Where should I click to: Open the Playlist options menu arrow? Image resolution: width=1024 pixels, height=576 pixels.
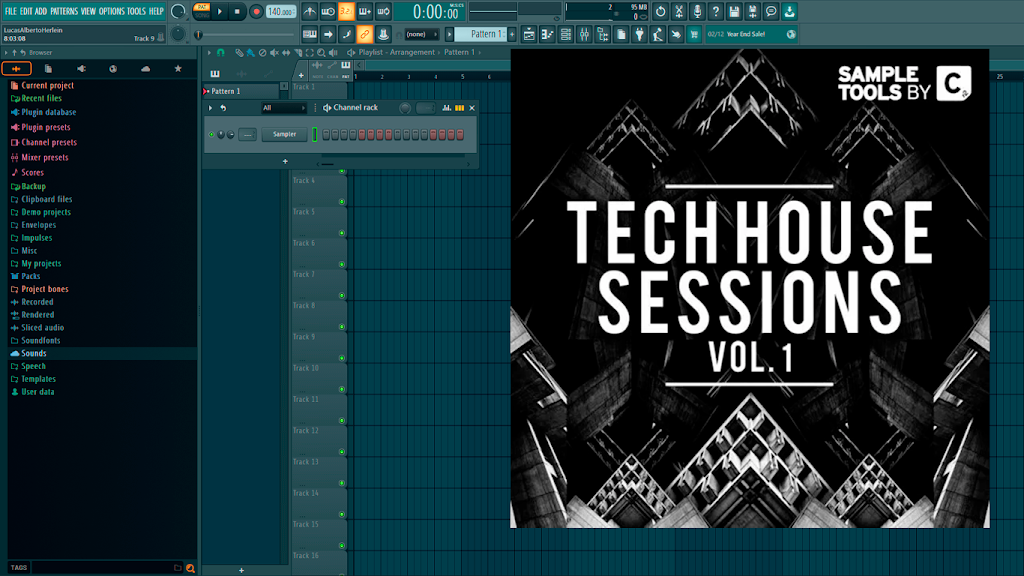209,52
